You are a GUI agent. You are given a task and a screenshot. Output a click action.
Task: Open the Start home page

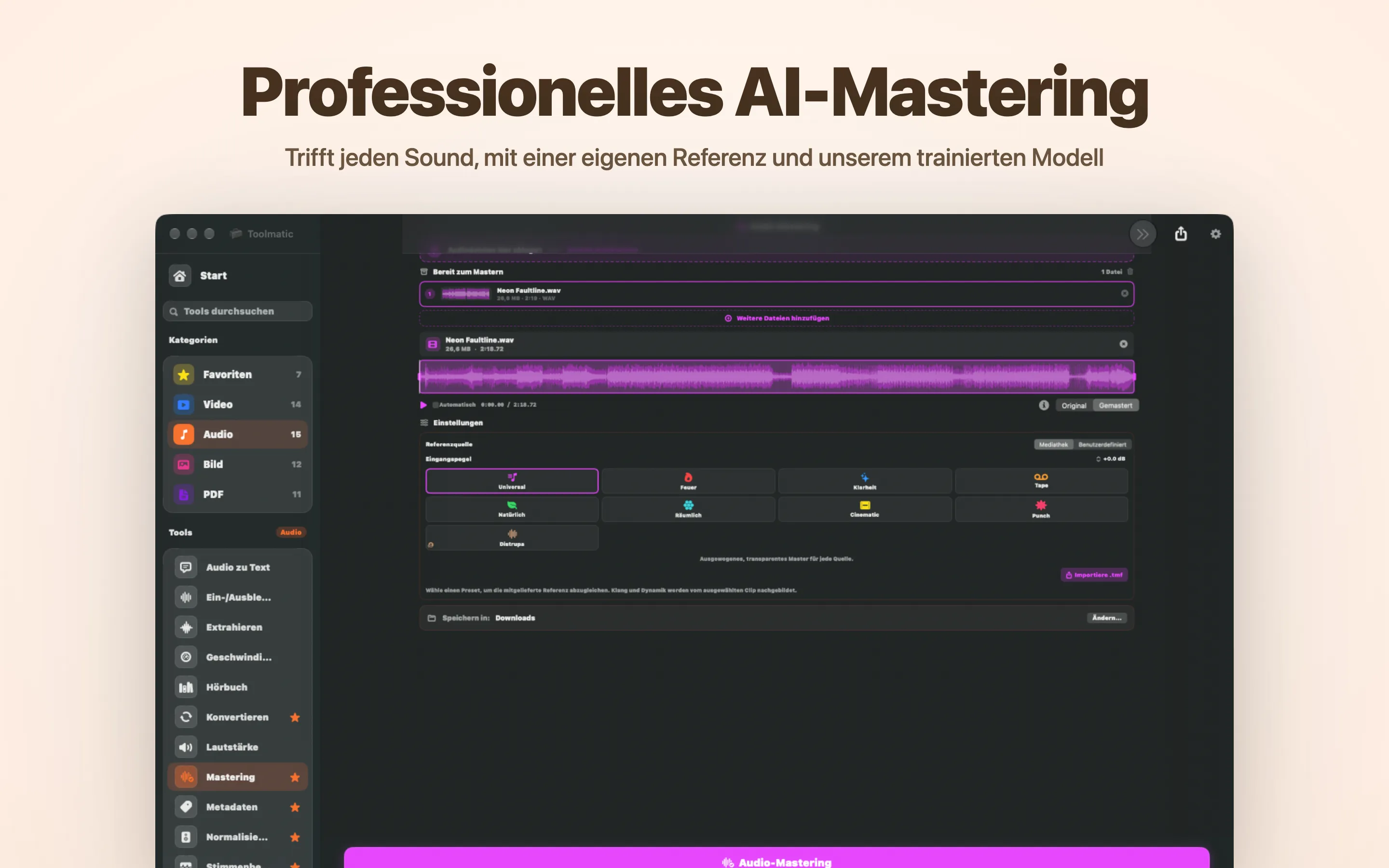point(199,275)
